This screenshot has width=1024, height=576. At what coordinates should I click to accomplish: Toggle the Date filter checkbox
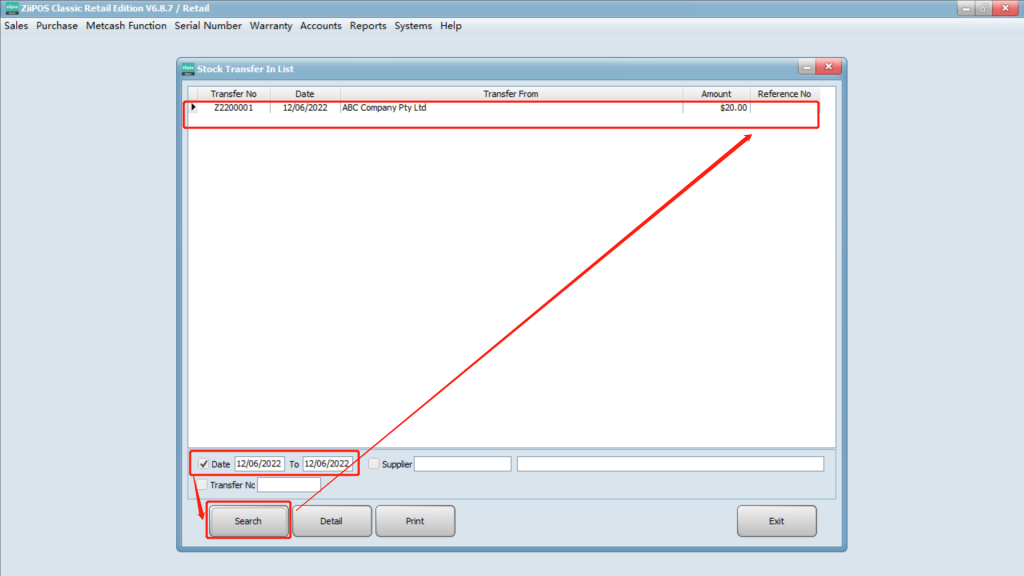(204, 464)
